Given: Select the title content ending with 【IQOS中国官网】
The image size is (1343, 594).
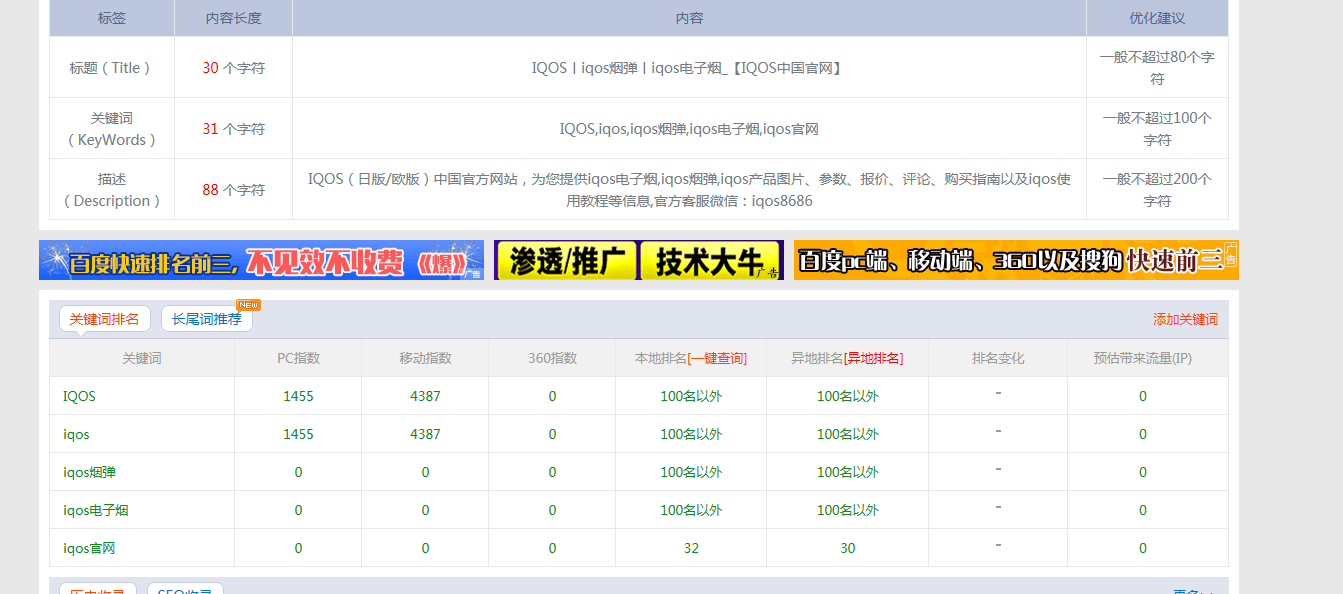Looking at the screenshot, I should coord(689,68).
